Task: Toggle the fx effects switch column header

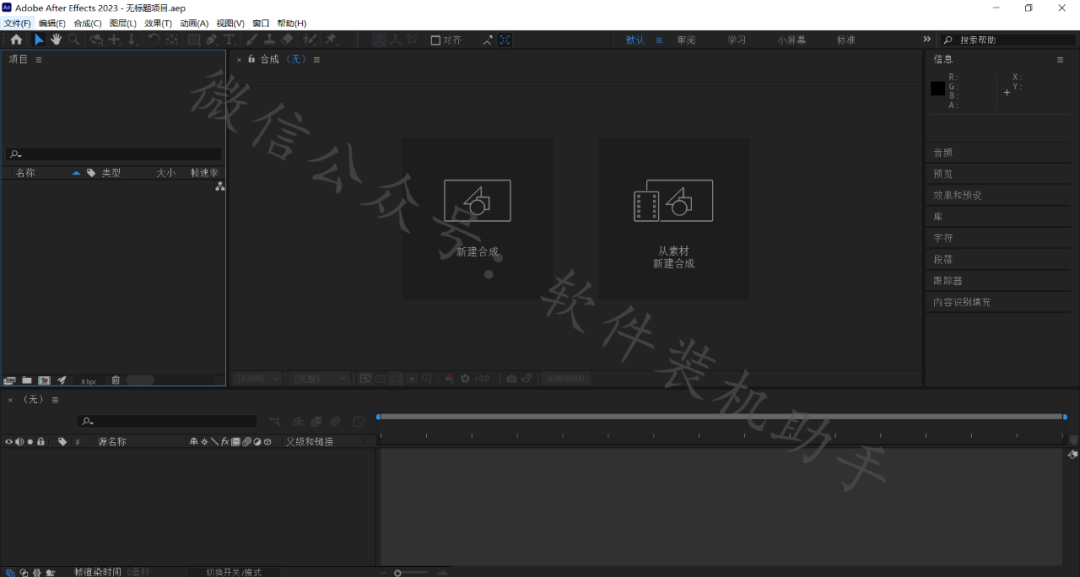Action: click(x=225, y=442)
